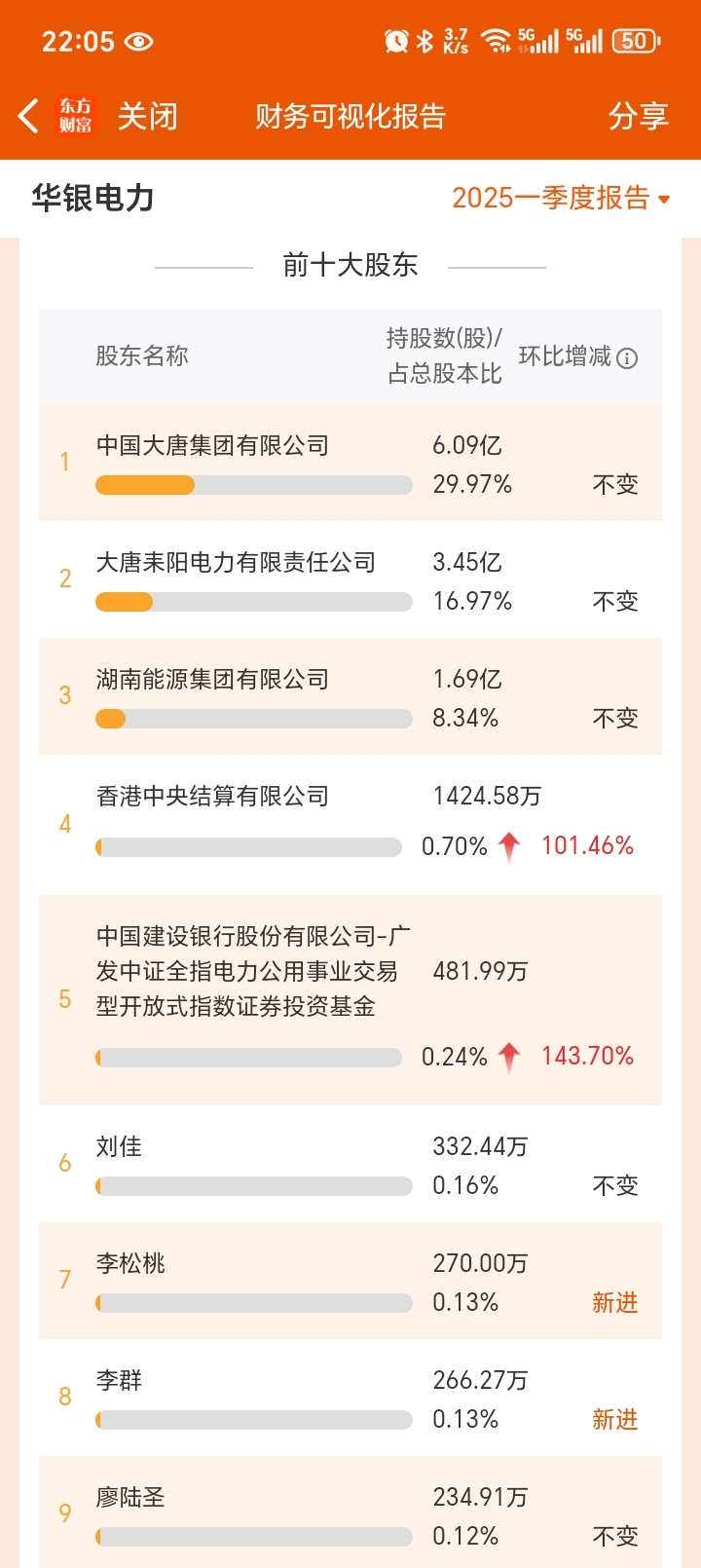The image size is (701, 1568).
Task: Tap the 持股数(股)/占总股本比 column header
Action: (x=445, y=355)
